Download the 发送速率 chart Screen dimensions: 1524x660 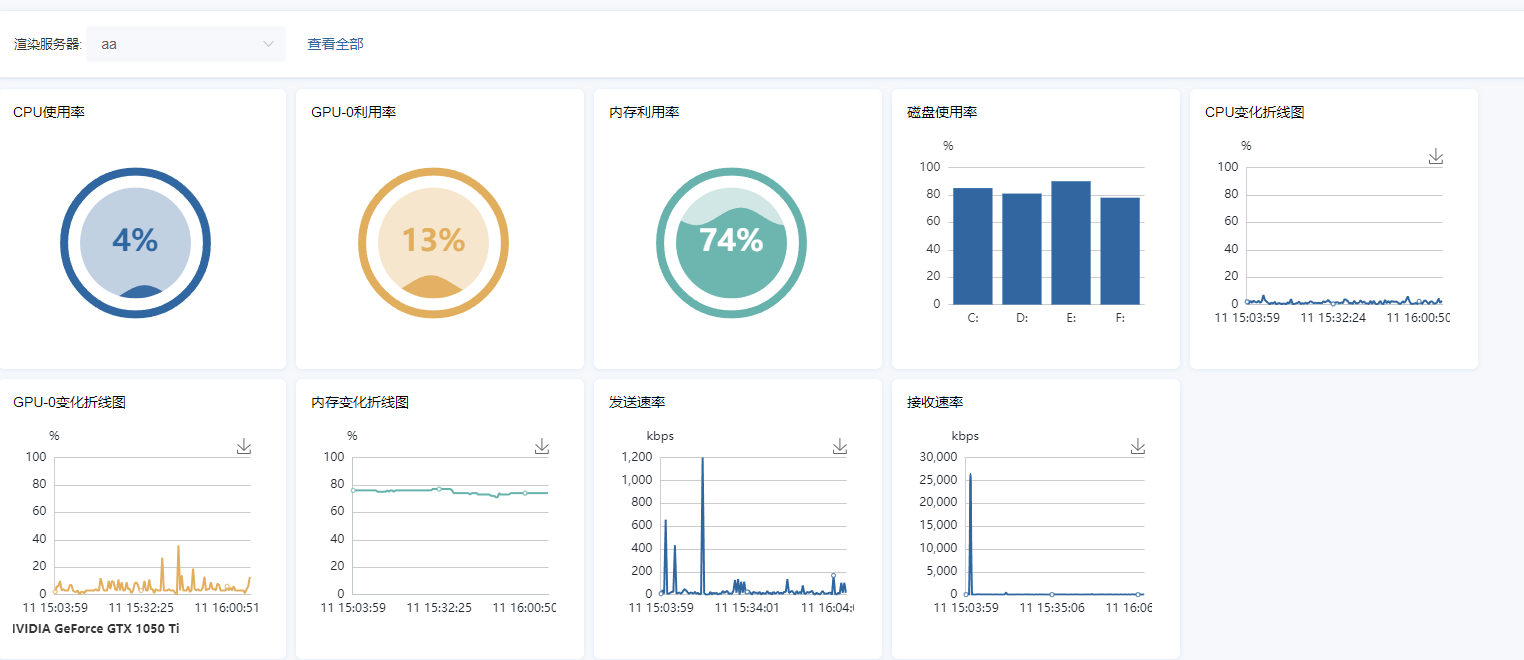(840, 447)
